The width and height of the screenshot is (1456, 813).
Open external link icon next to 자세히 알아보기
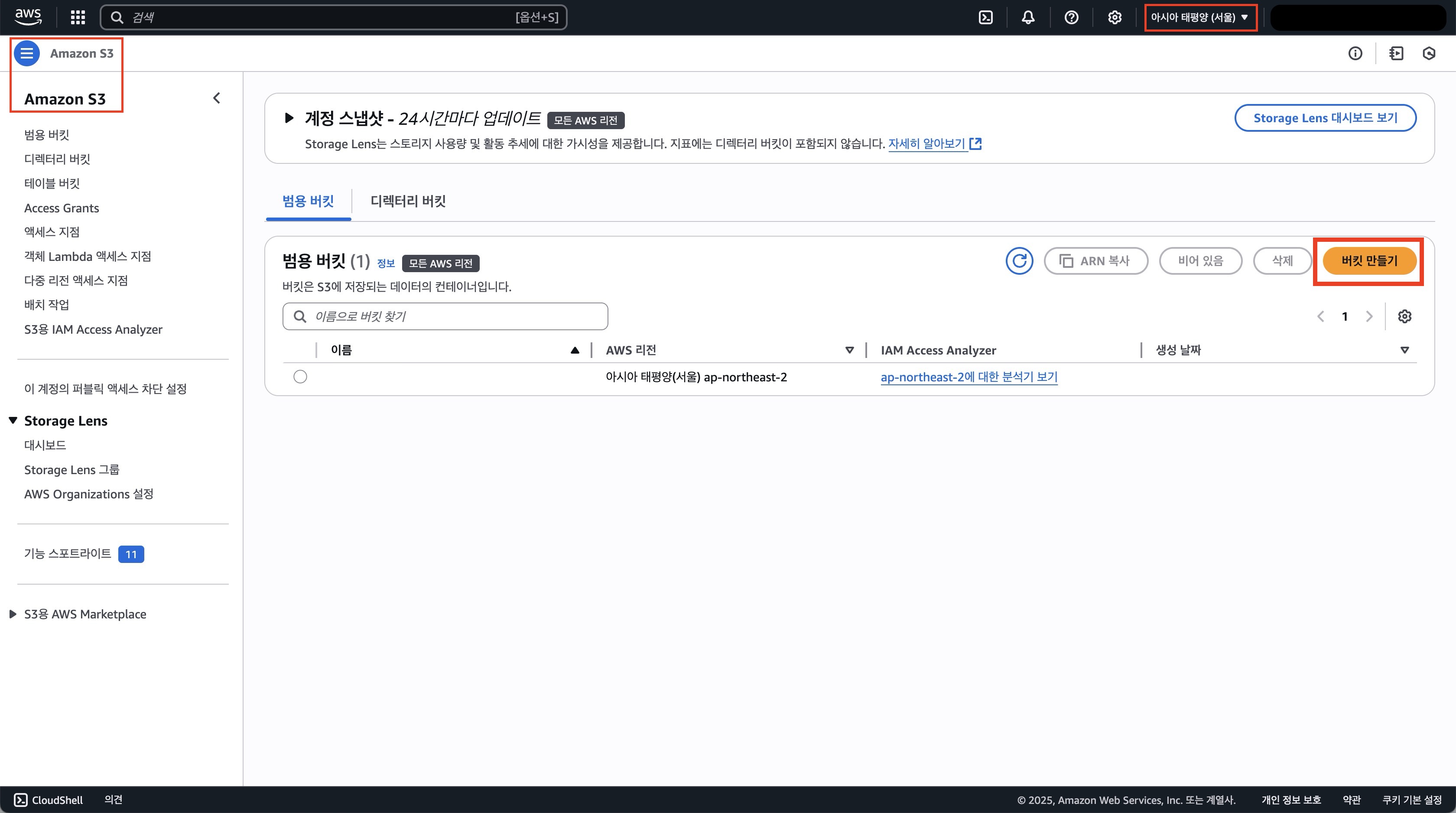[x=975, y=143]
